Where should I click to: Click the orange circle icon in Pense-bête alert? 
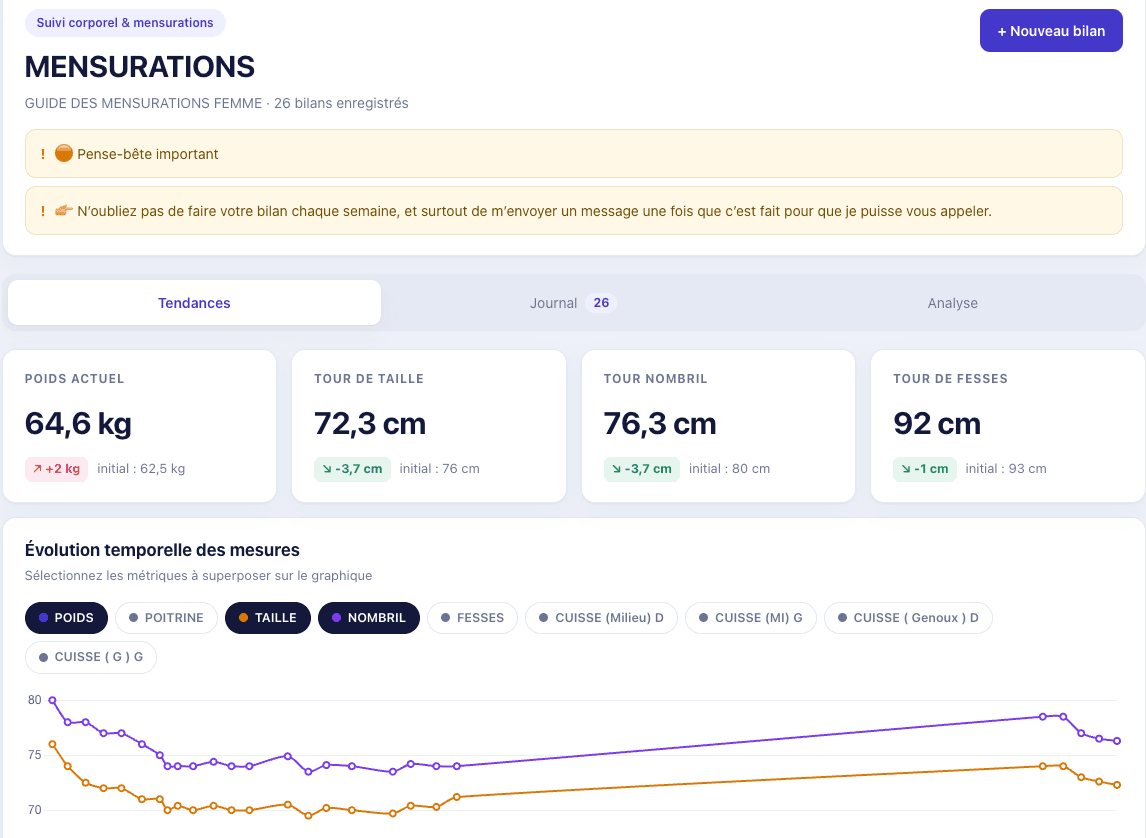click(64, 153)
